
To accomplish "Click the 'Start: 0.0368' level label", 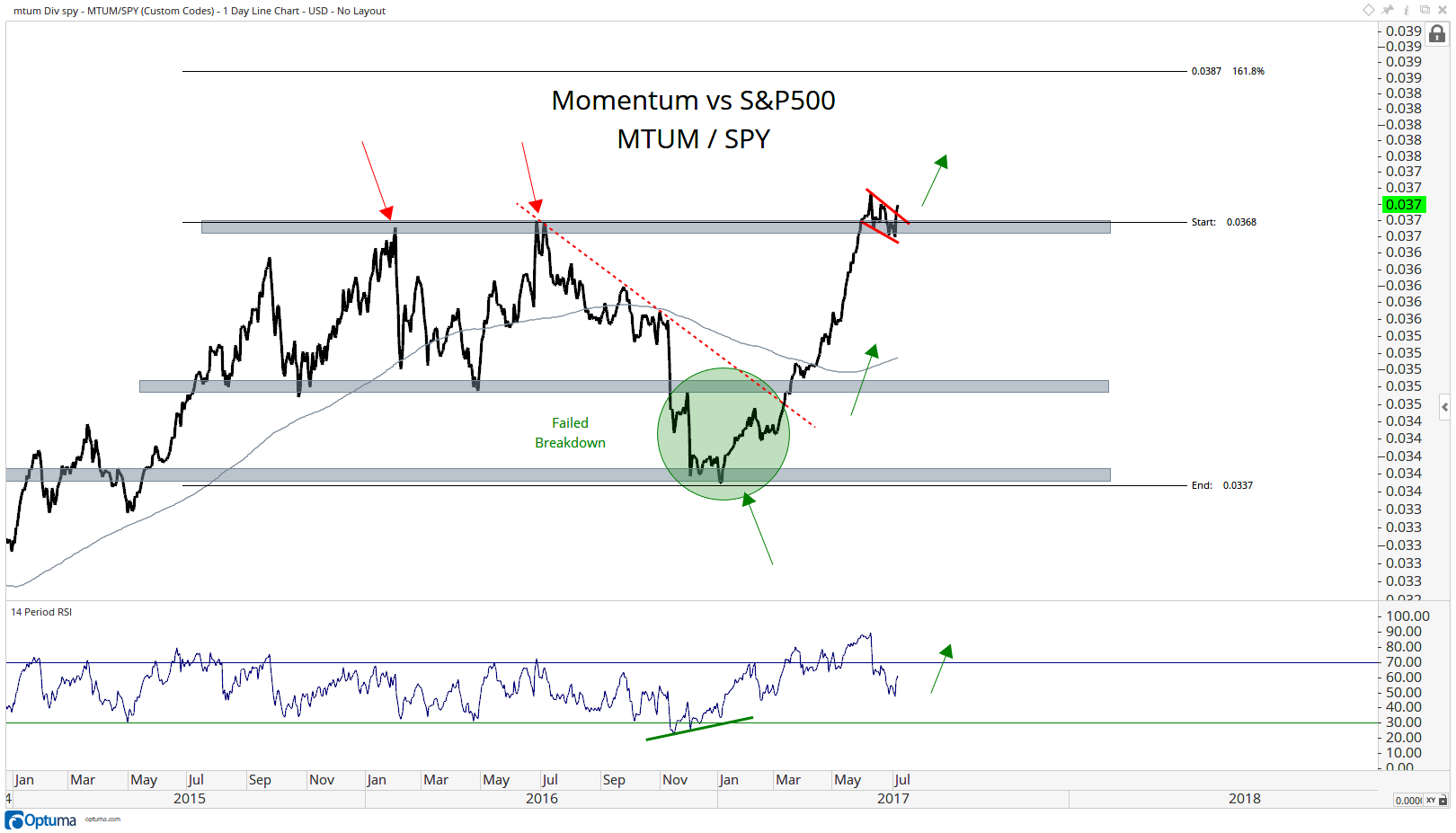I will pyautogui.click(x=1223, y=222).
